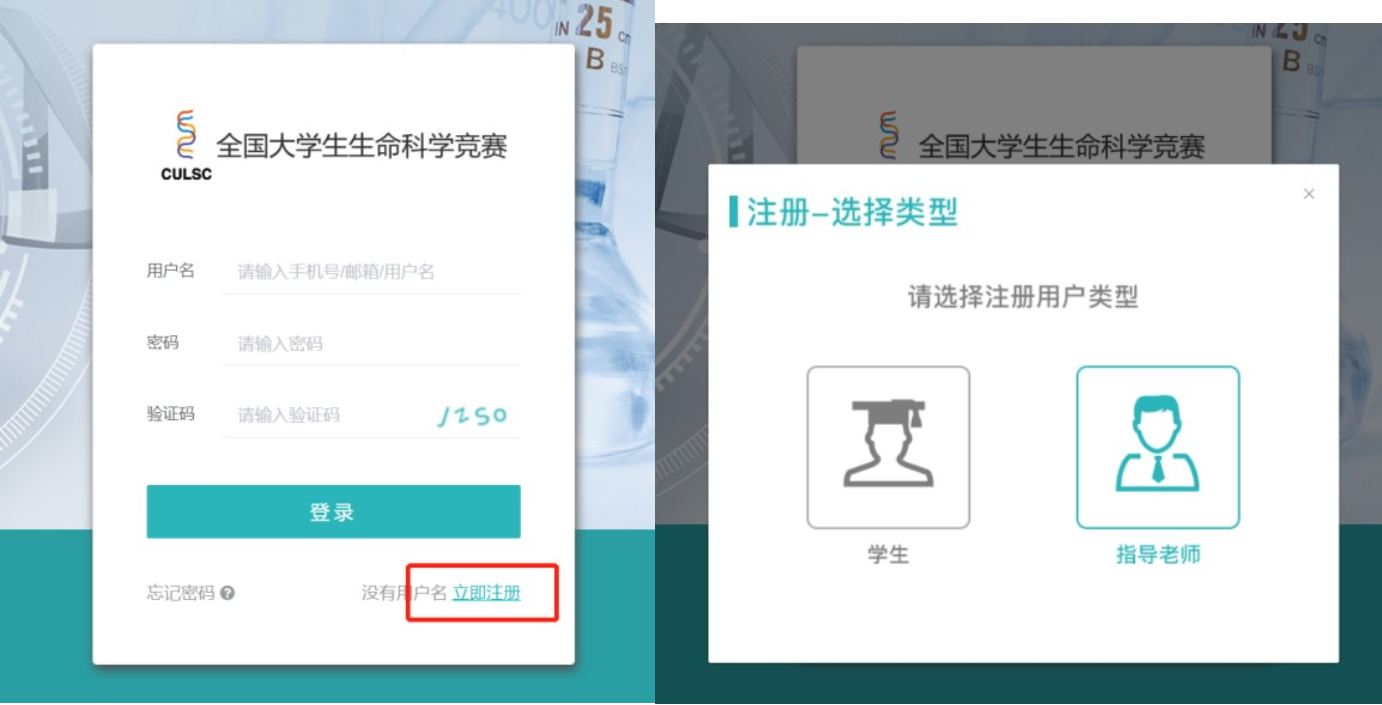Choose the 学生 text label
Viewport: 1382px width, 705px height.
pyautogui.click(x=888, y=554)
